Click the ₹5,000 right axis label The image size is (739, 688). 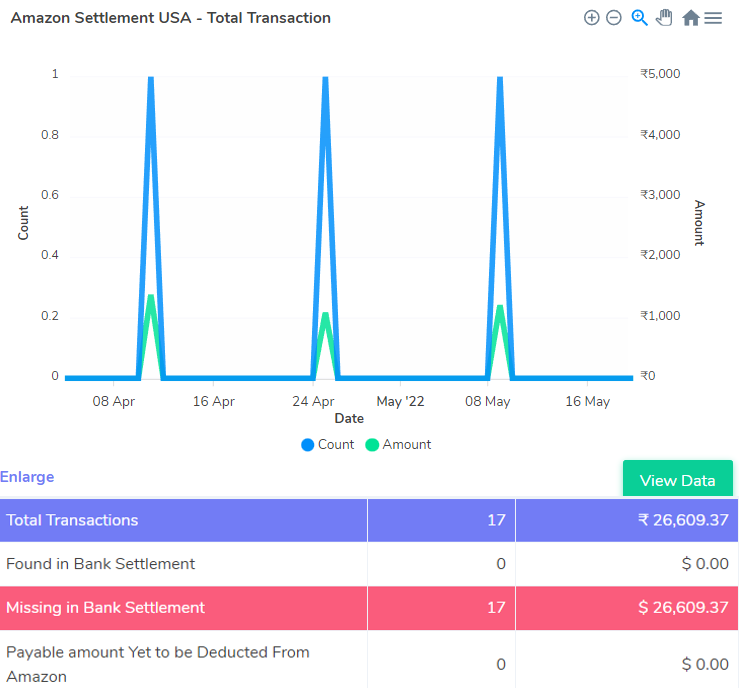click(x=660, y=74)
